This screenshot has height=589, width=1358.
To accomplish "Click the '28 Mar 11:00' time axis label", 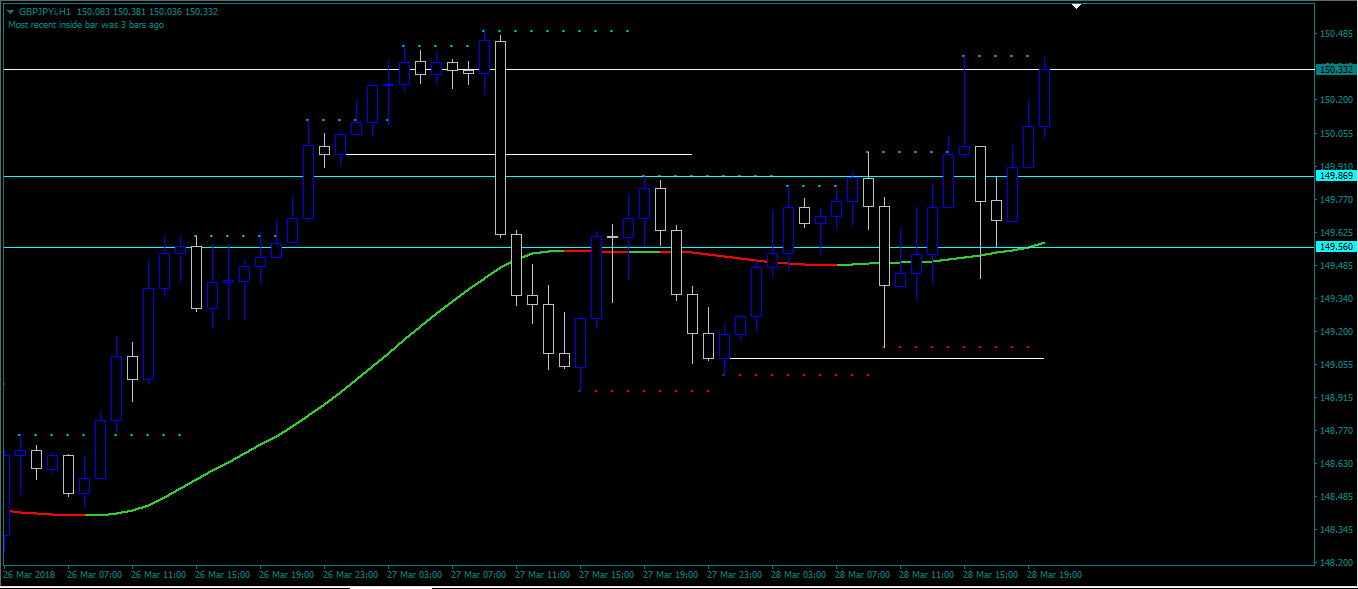I will coord(927,575).
